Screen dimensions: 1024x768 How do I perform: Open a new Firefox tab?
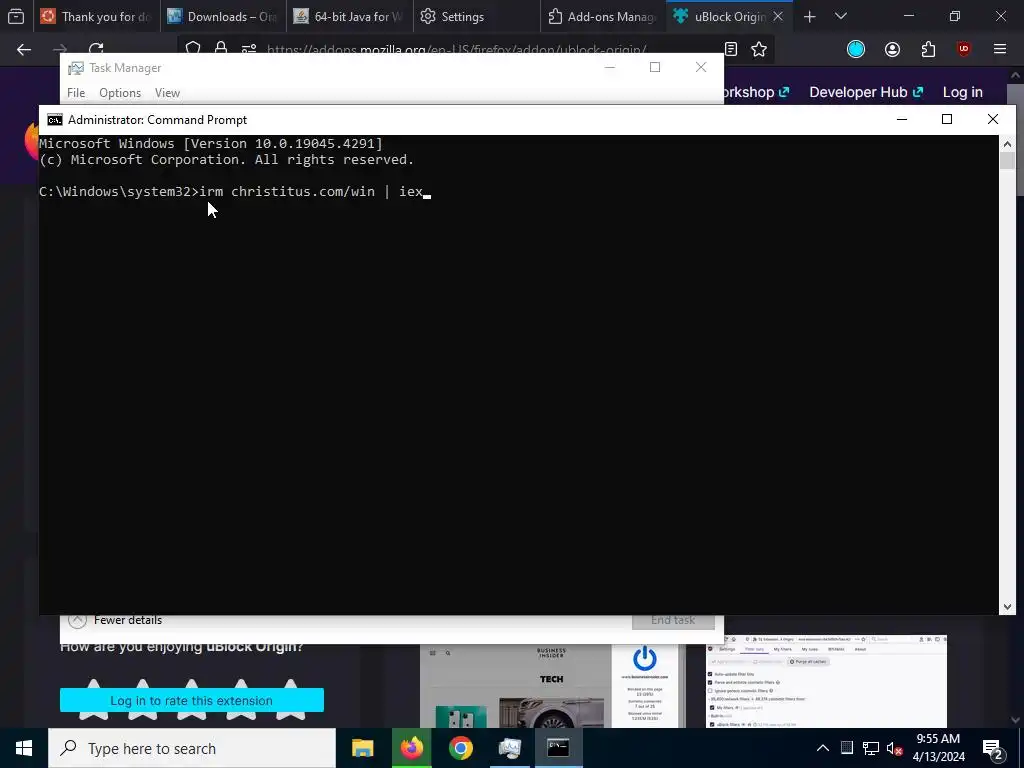tap(810, 16)
